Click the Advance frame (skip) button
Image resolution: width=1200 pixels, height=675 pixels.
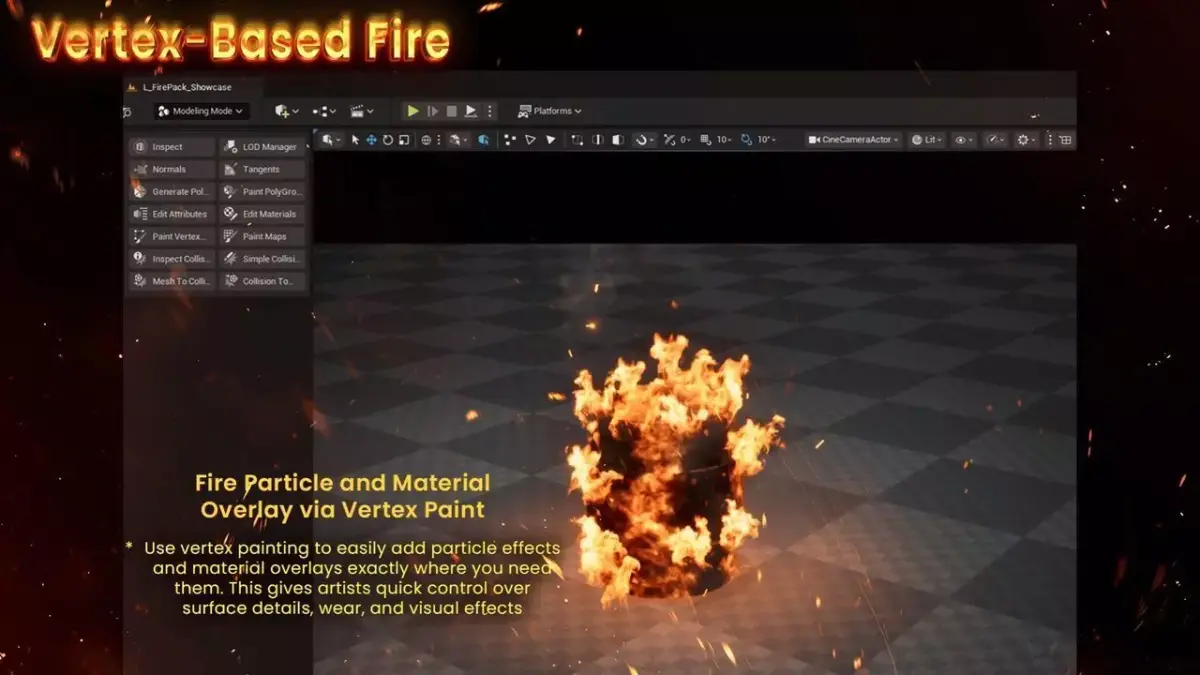[x=432, y=111]
